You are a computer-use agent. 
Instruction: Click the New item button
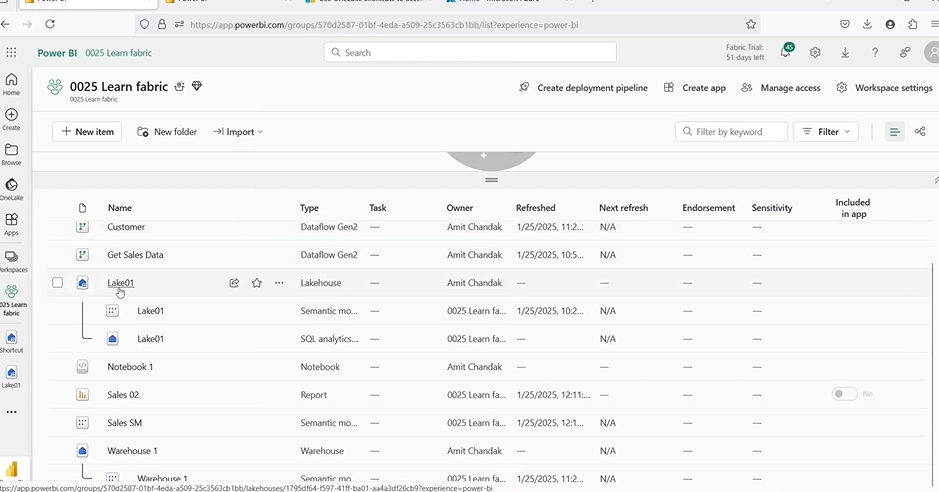pos(87,132)
